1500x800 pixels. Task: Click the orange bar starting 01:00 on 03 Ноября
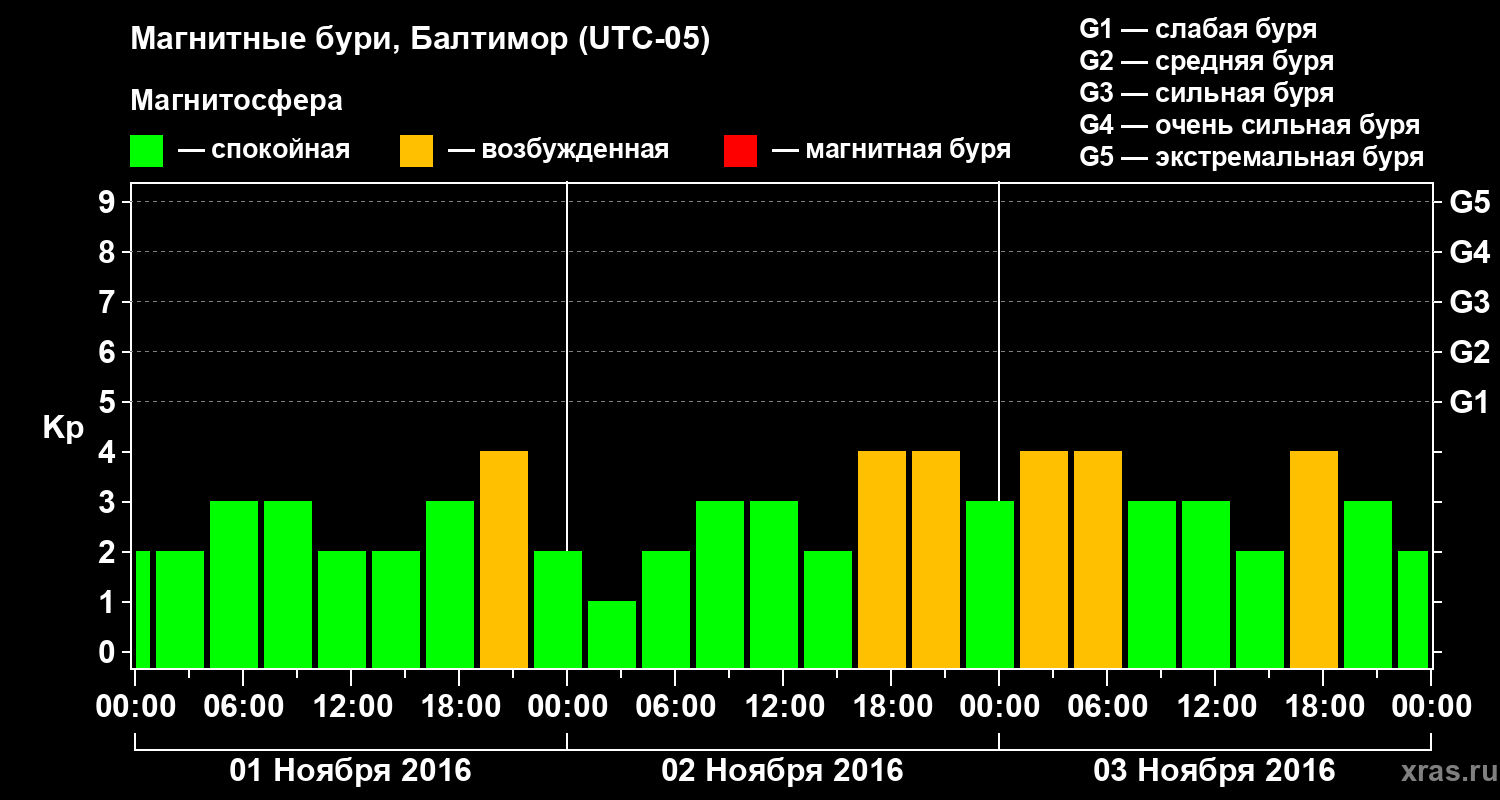tap(1044, 560)
